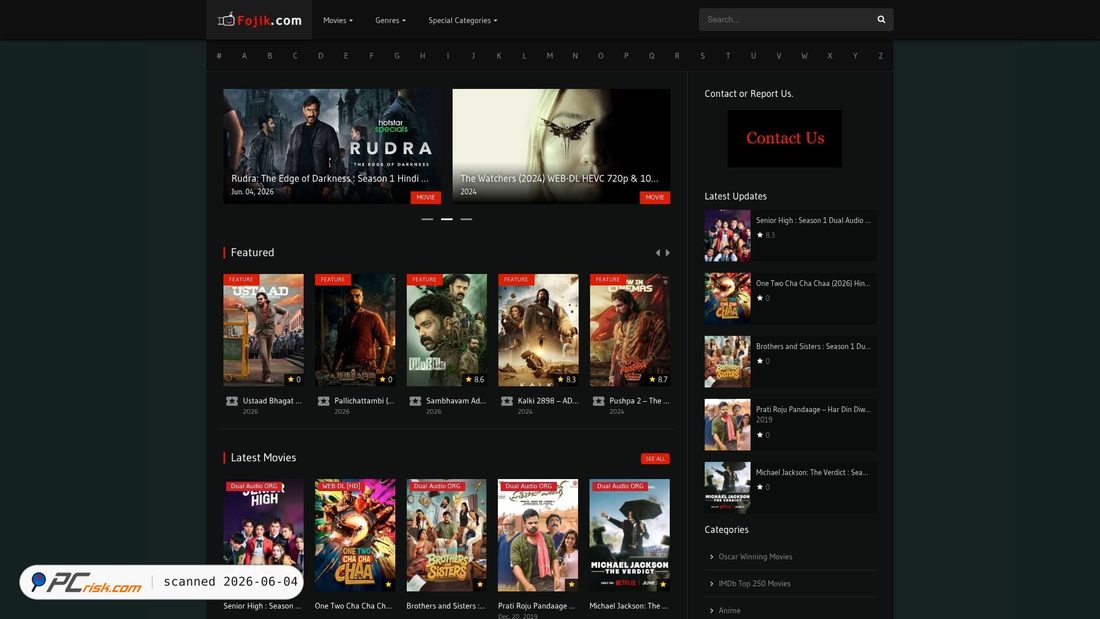The width and height of the screenshot is (1100, 619).
Task: Open Michael Jackson update thumbnail
Action: click(x=727, y=488)
